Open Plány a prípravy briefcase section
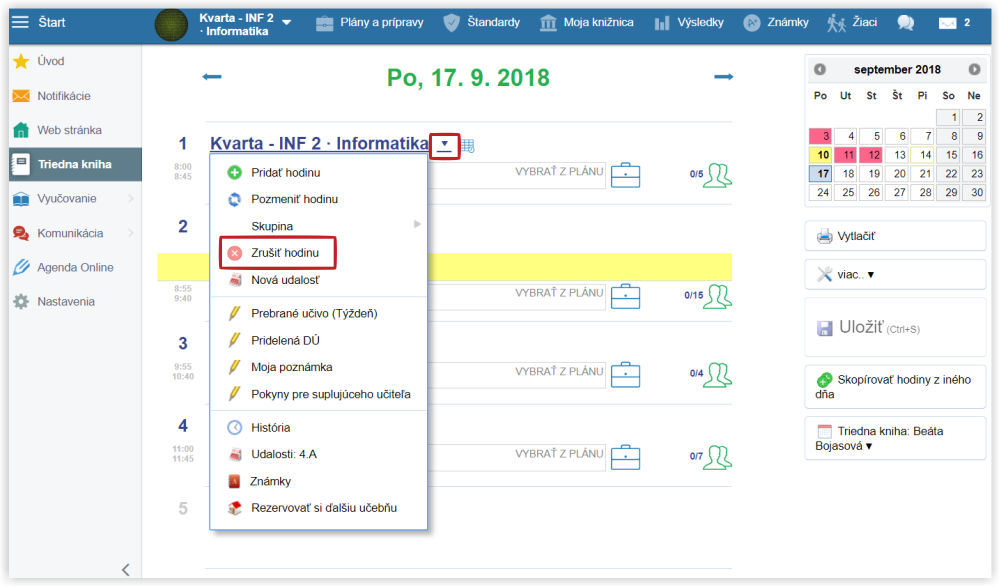 [x=369, y=22]
